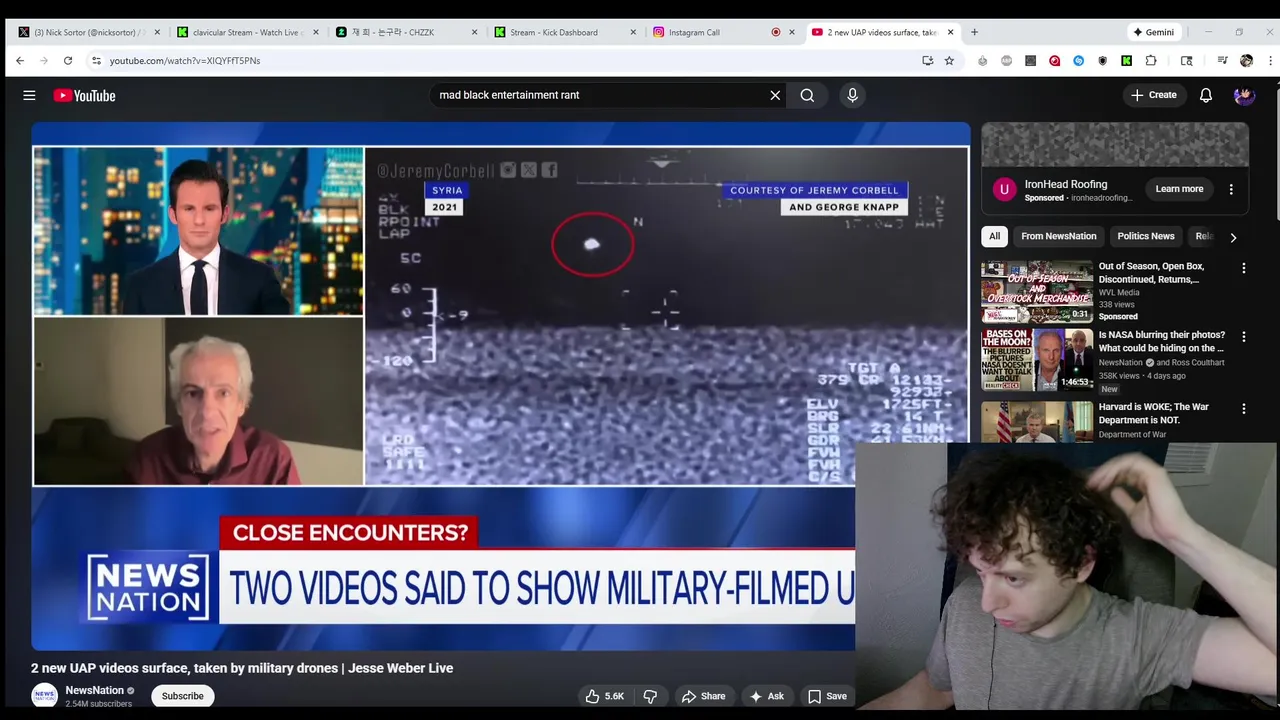This screenshot has width=1280, height=720.
Task: Switch to the Nick Sortor X tab
Action: point(86,32)
